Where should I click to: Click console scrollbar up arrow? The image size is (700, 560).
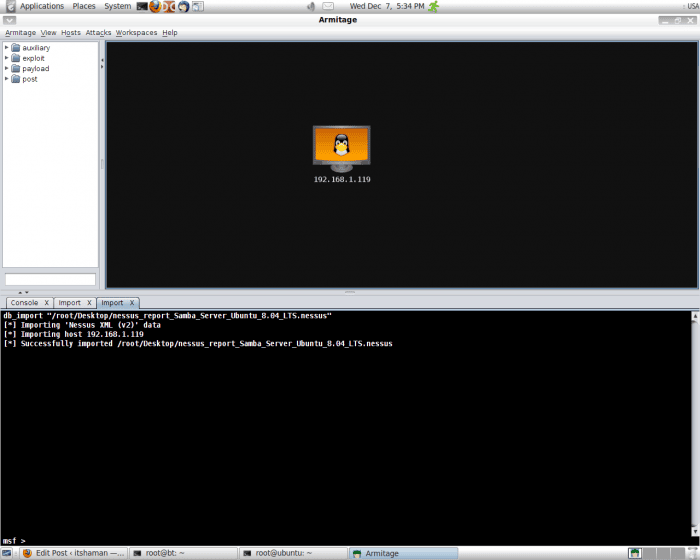click(x=695, y=316)
